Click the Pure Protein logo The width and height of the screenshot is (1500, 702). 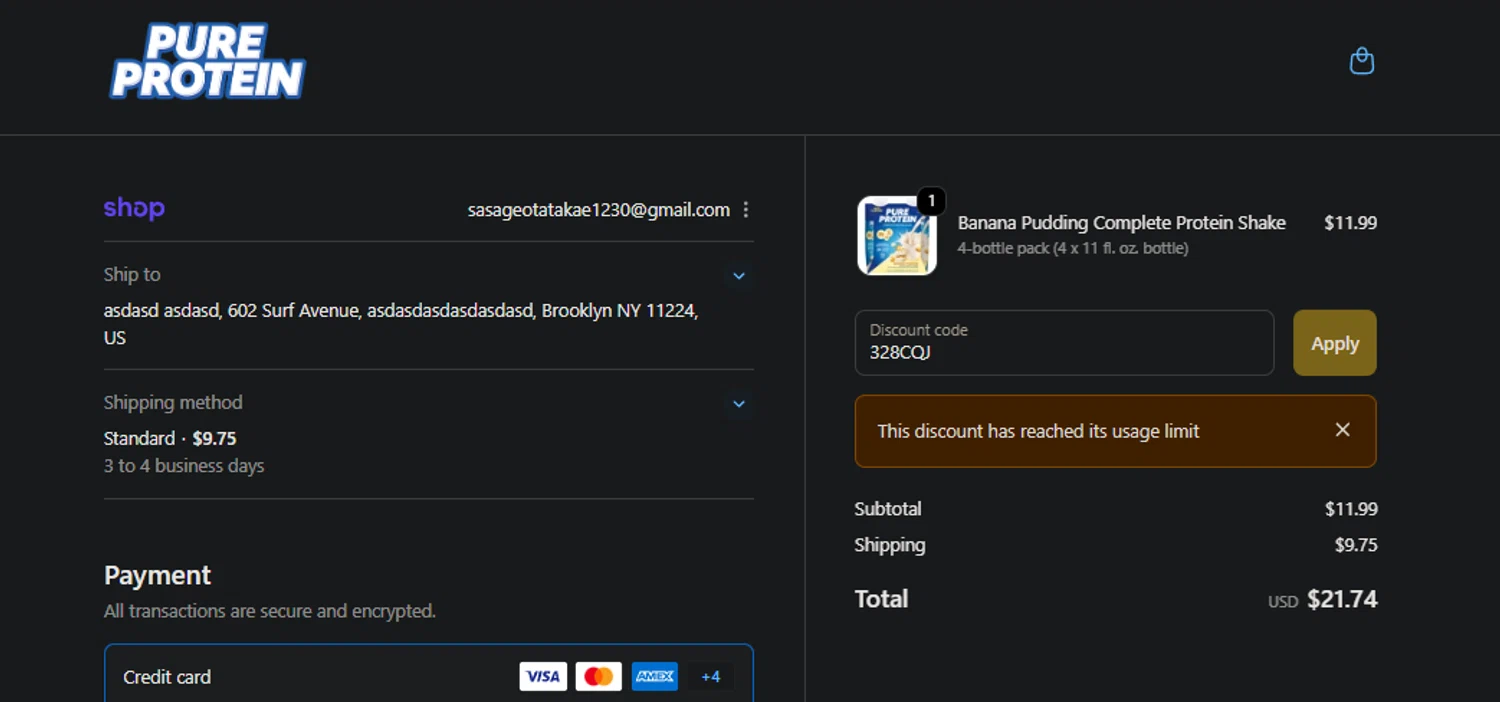208,62
